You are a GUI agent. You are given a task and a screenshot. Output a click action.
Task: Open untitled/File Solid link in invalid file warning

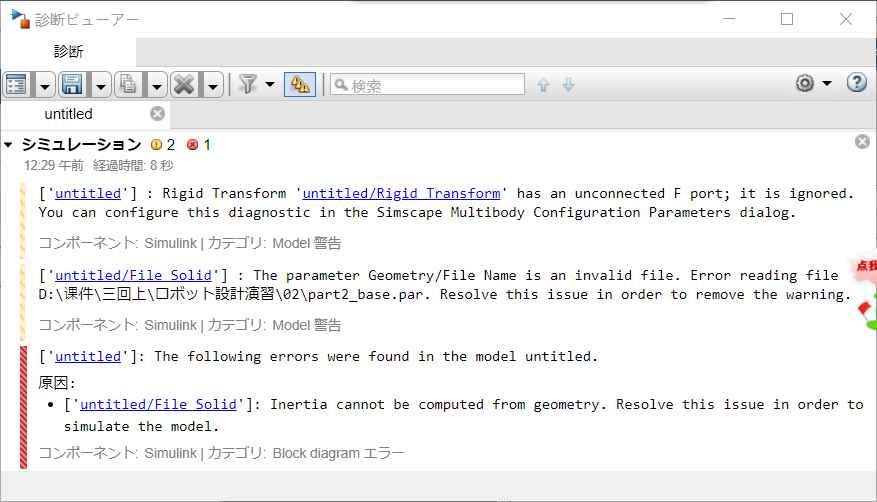click(133, 275)
